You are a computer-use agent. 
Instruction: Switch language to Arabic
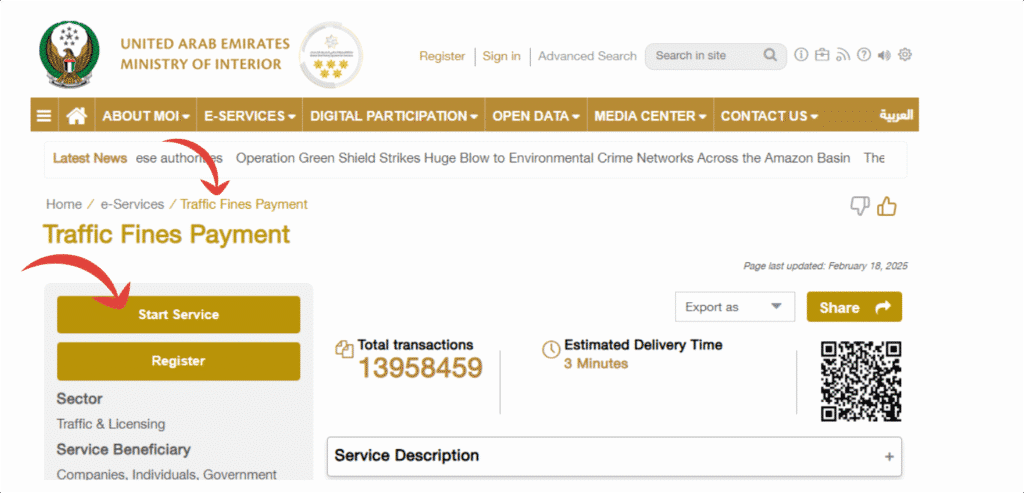[x=896, y=116]
